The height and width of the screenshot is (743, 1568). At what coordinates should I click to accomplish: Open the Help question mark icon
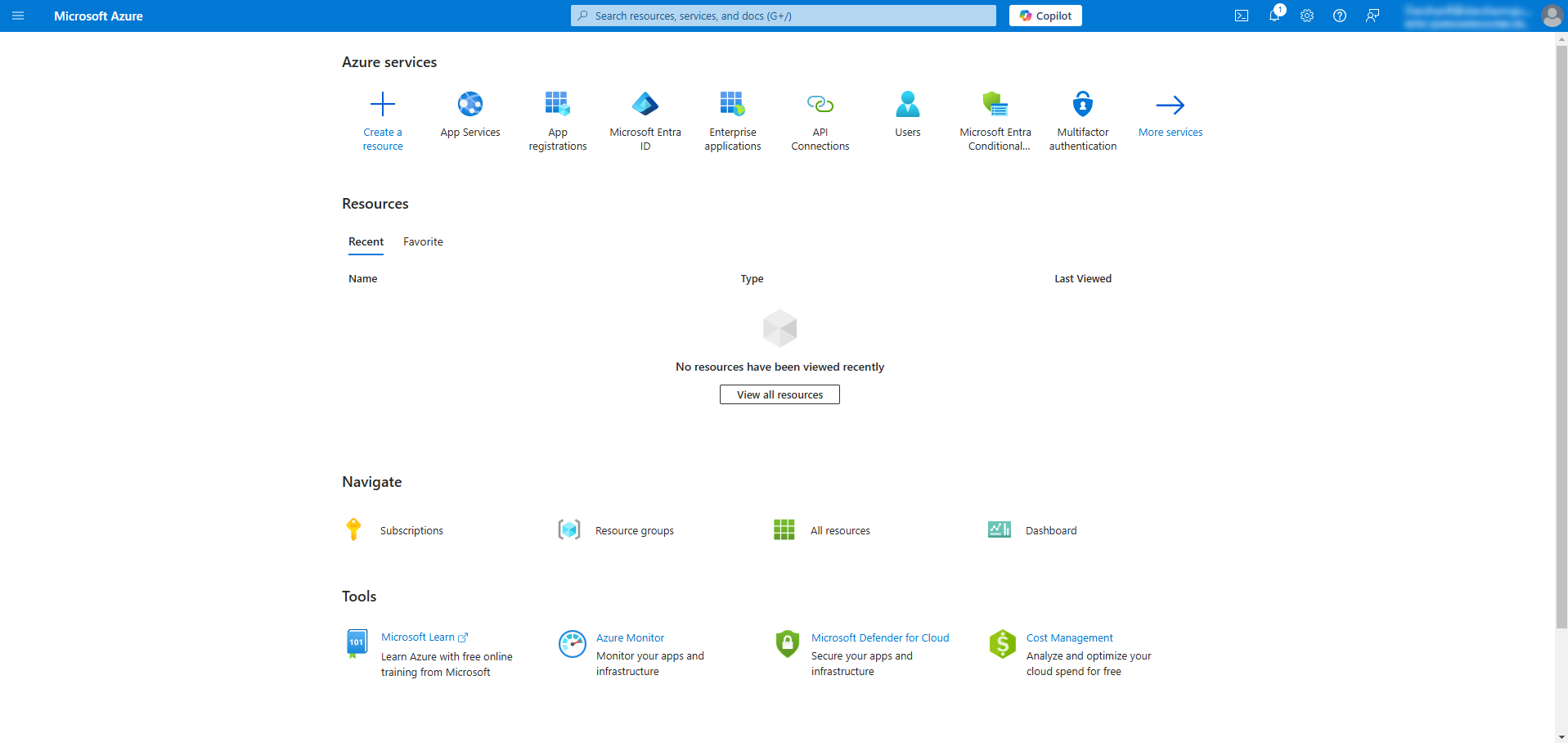click(1340, 16)
